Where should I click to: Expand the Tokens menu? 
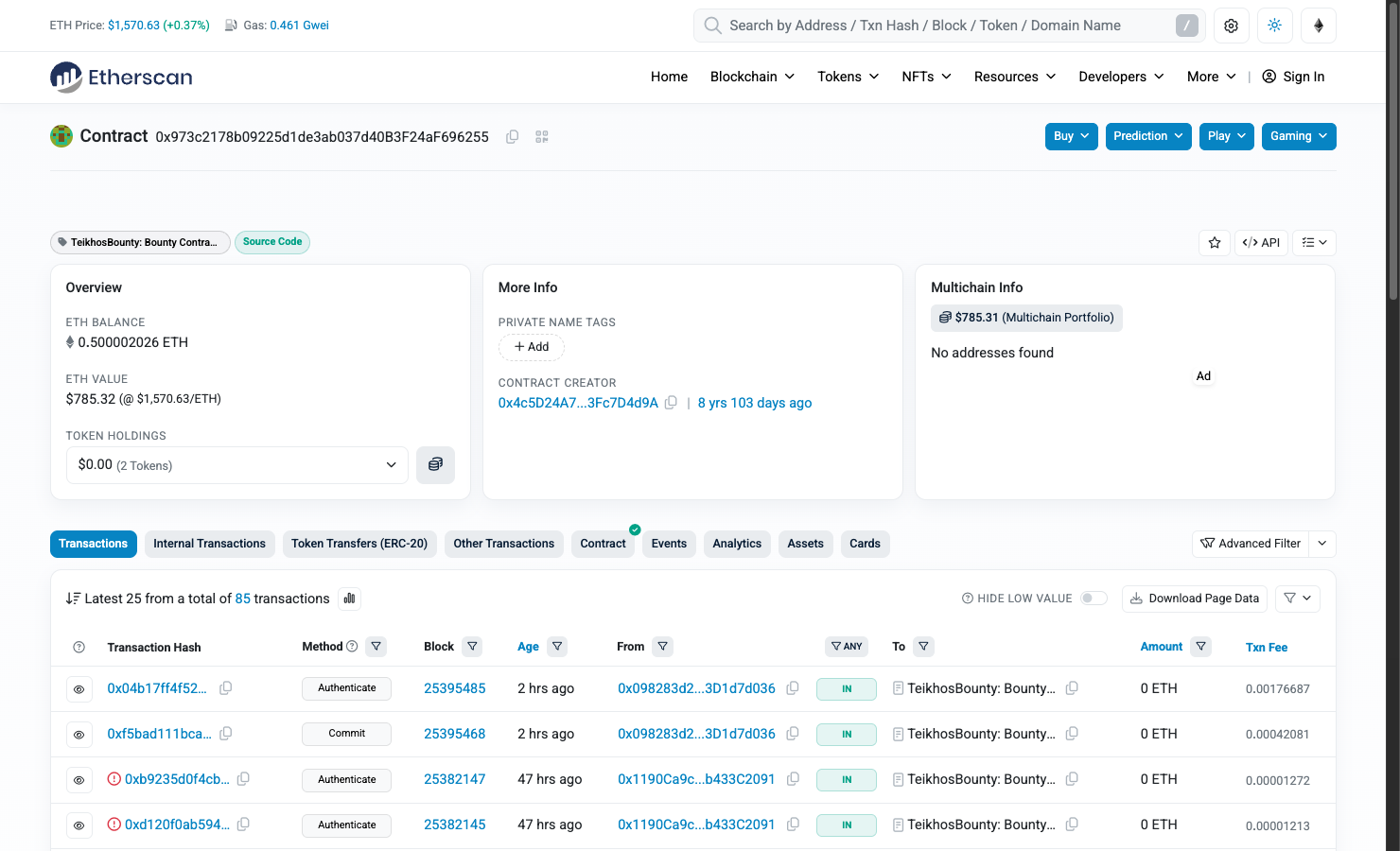click(x=849, y=77)
